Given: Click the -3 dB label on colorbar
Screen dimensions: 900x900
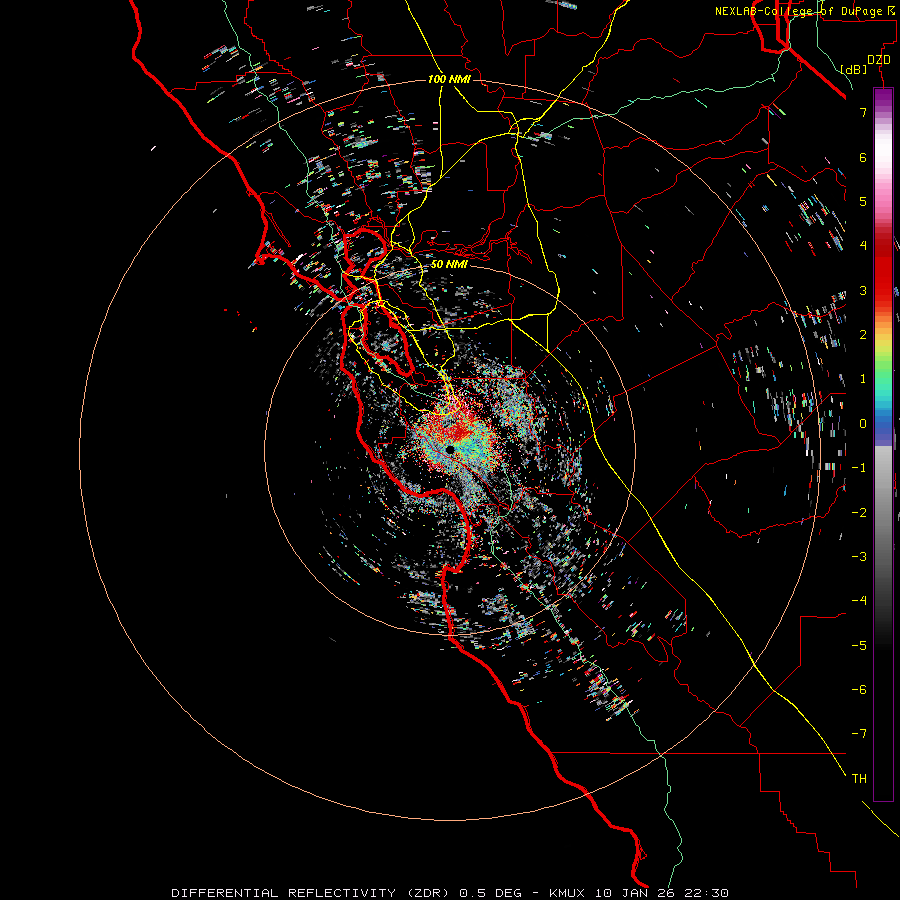Looking at the screenshot, I should (859, 556).
